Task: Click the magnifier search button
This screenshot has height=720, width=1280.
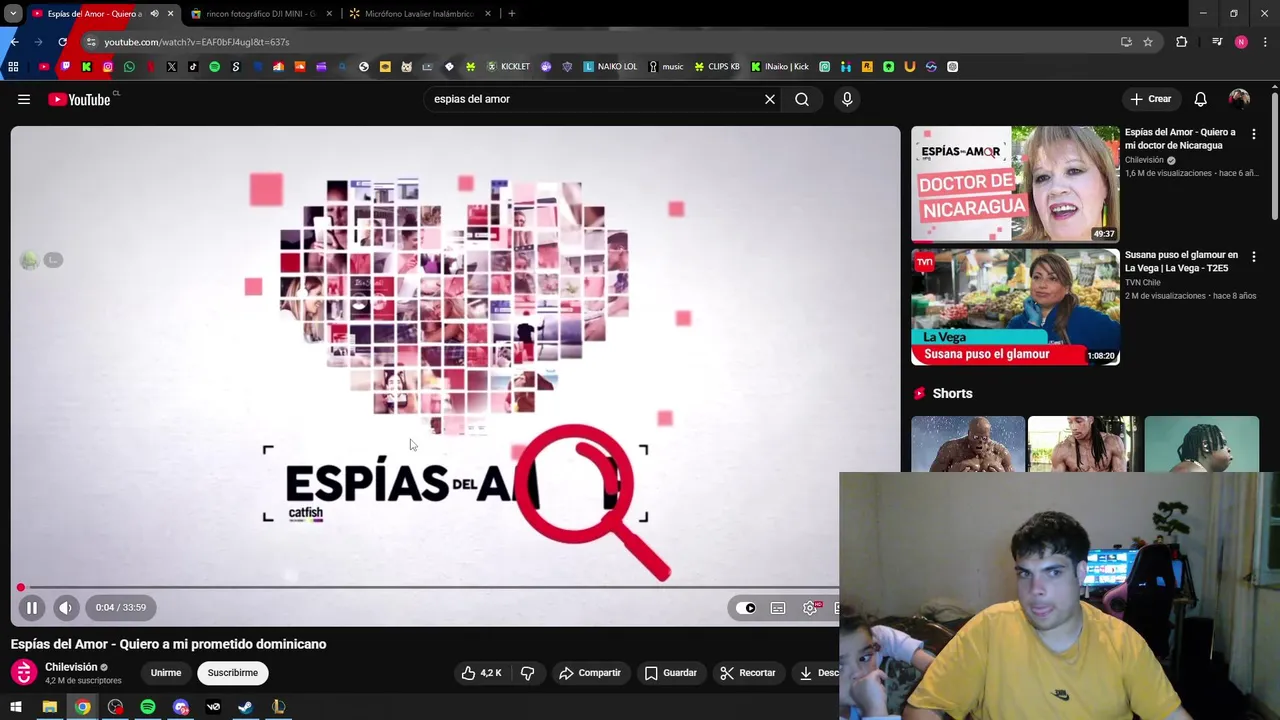Action: (802, 99)
